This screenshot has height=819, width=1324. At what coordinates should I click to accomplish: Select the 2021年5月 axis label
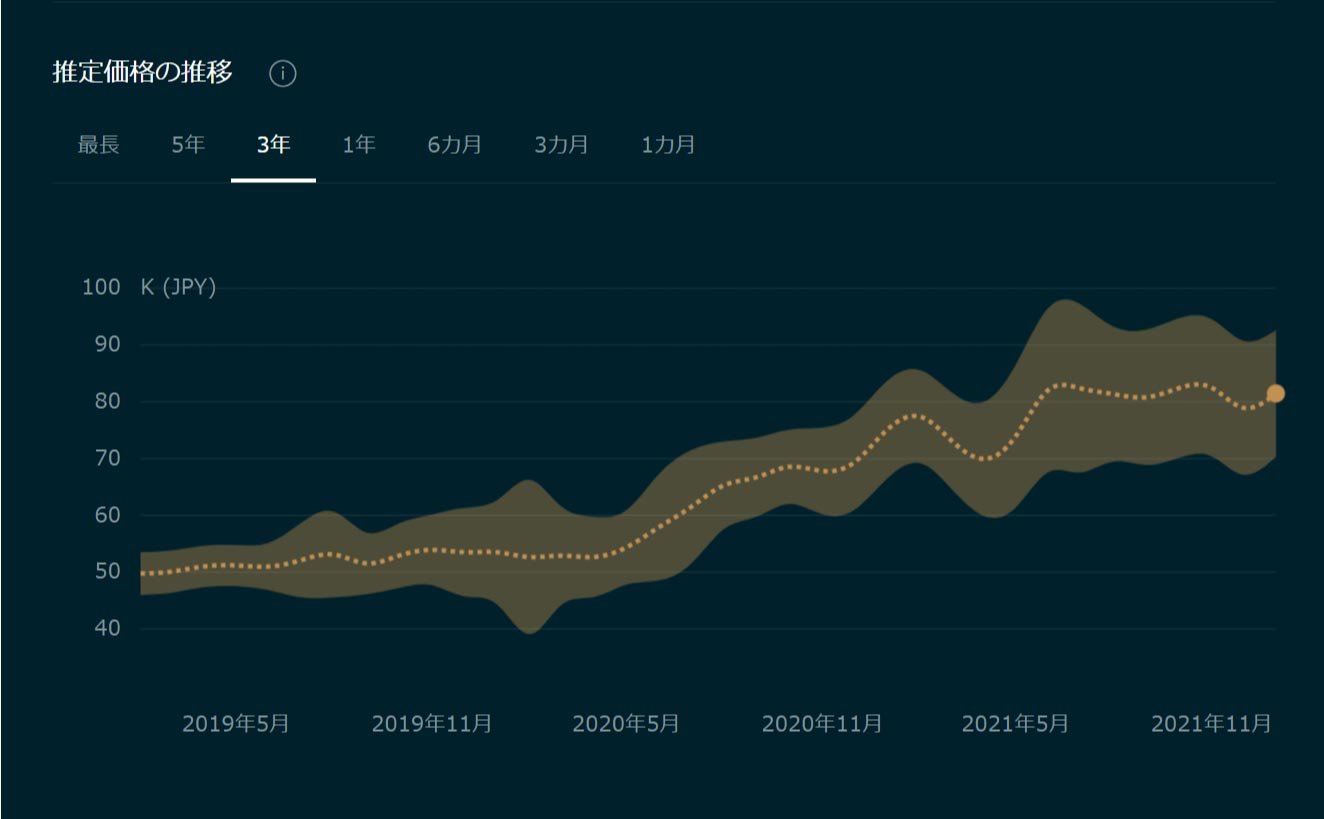coord(1015,723)
